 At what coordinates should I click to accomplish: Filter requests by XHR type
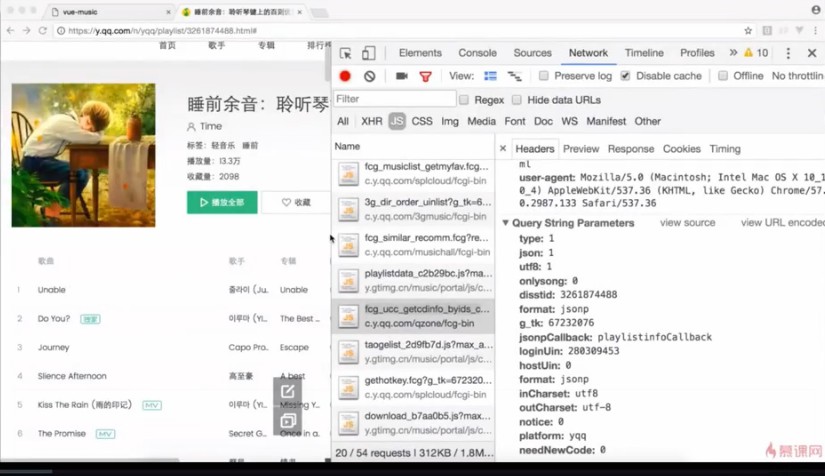tap(371, 121)
